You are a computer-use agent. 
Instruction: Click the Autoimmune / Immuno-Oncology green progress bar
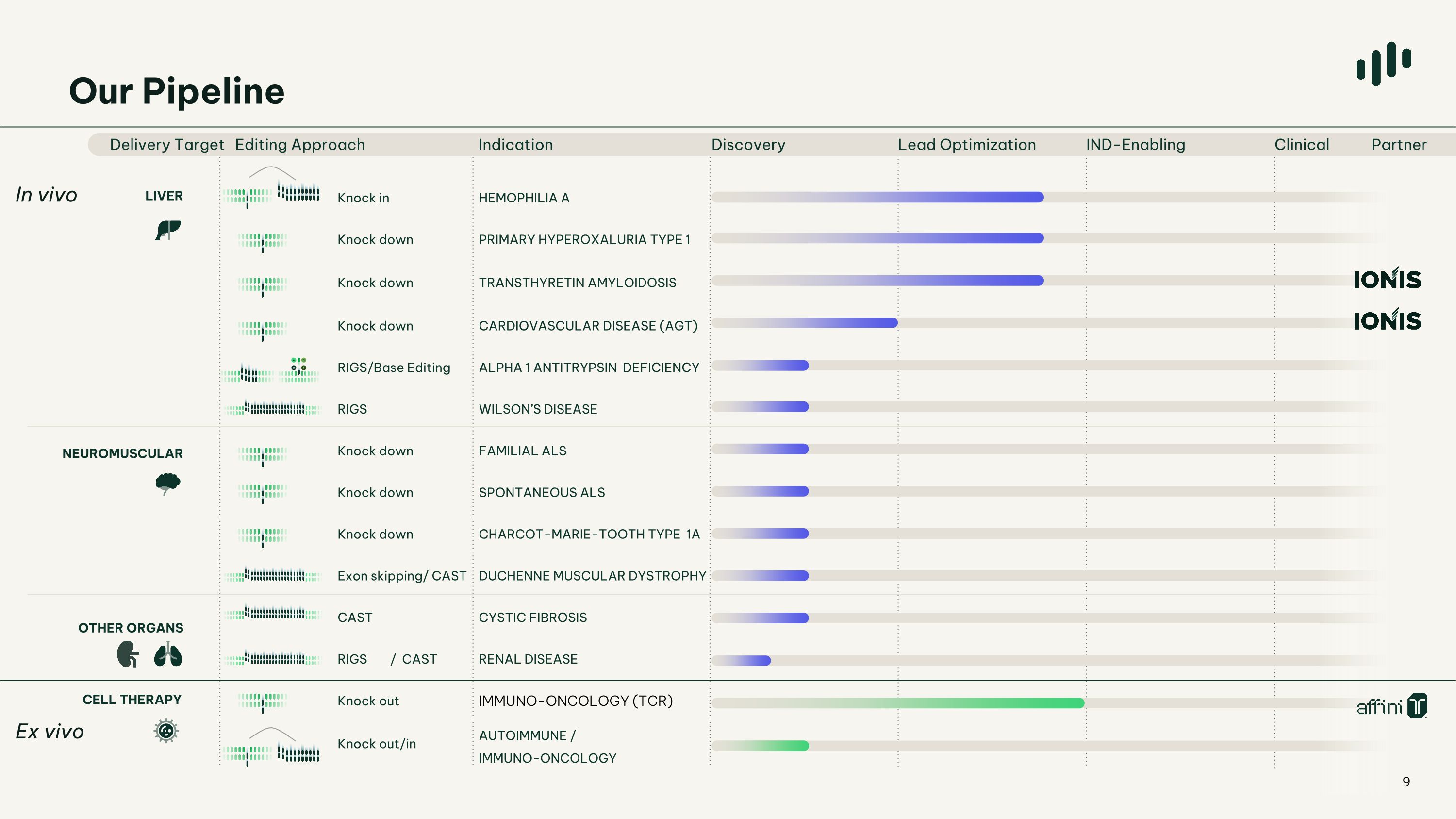coord(760,746)
